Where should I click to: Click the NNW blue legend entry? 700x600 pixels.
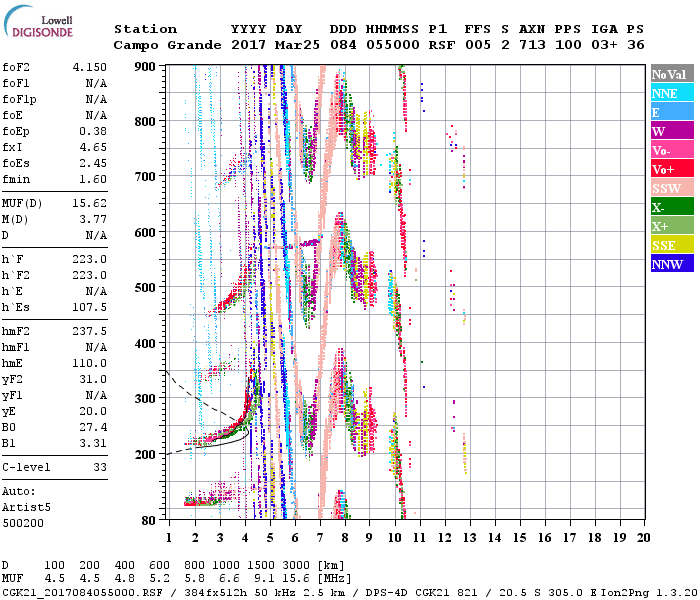click(x=671, y=264)
